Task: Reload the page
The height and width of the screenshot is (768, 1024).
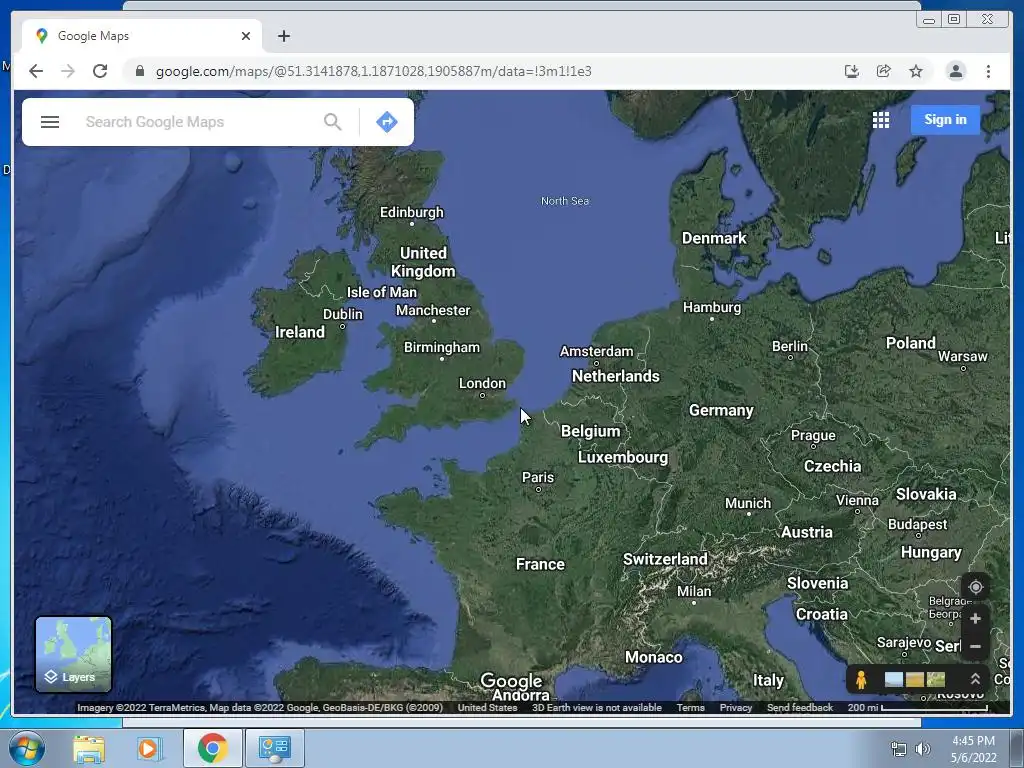Action: pyautogui.click(x=100, y=71)
